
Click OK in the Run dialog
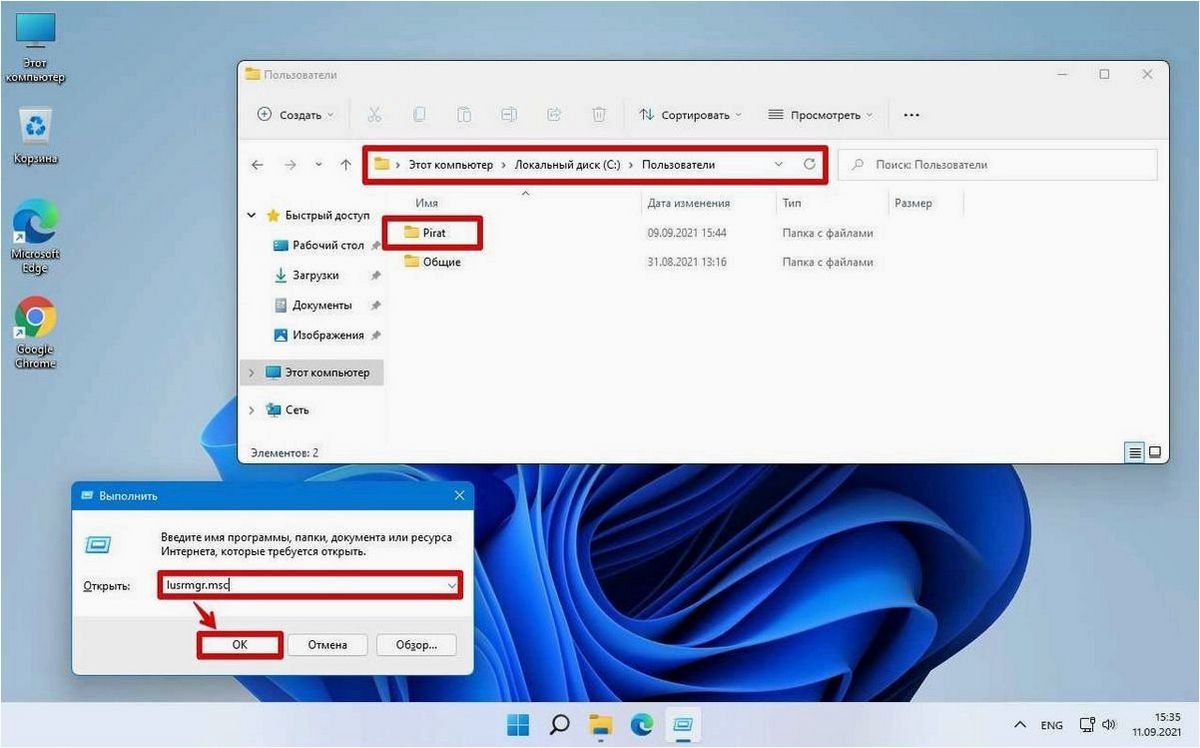click(x=240, y=645)
